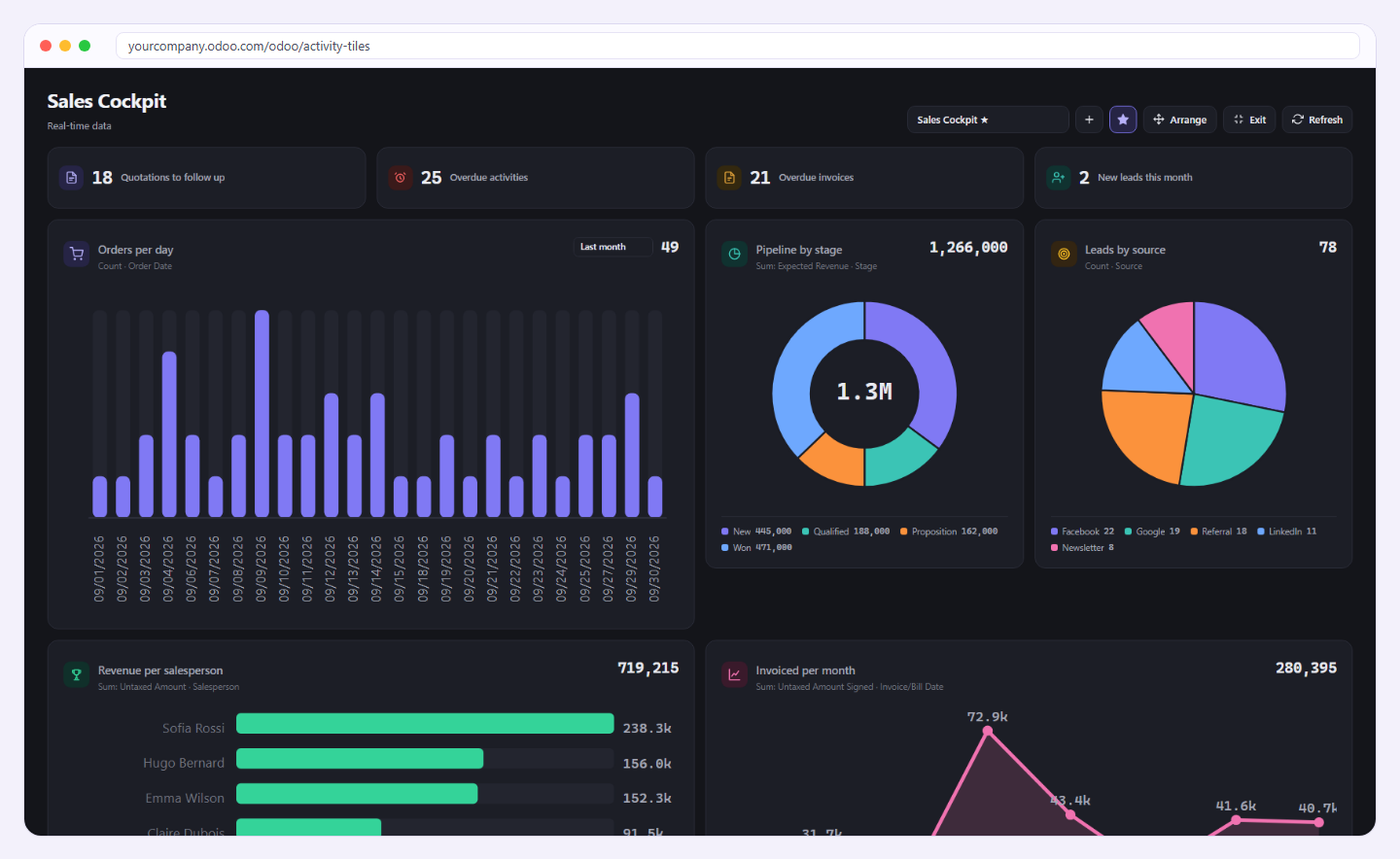The height and width of the screenshot is (859, 1400).
Task: Click the Revenue per salesperson trophy icon
Action: [x=76, y=675]
